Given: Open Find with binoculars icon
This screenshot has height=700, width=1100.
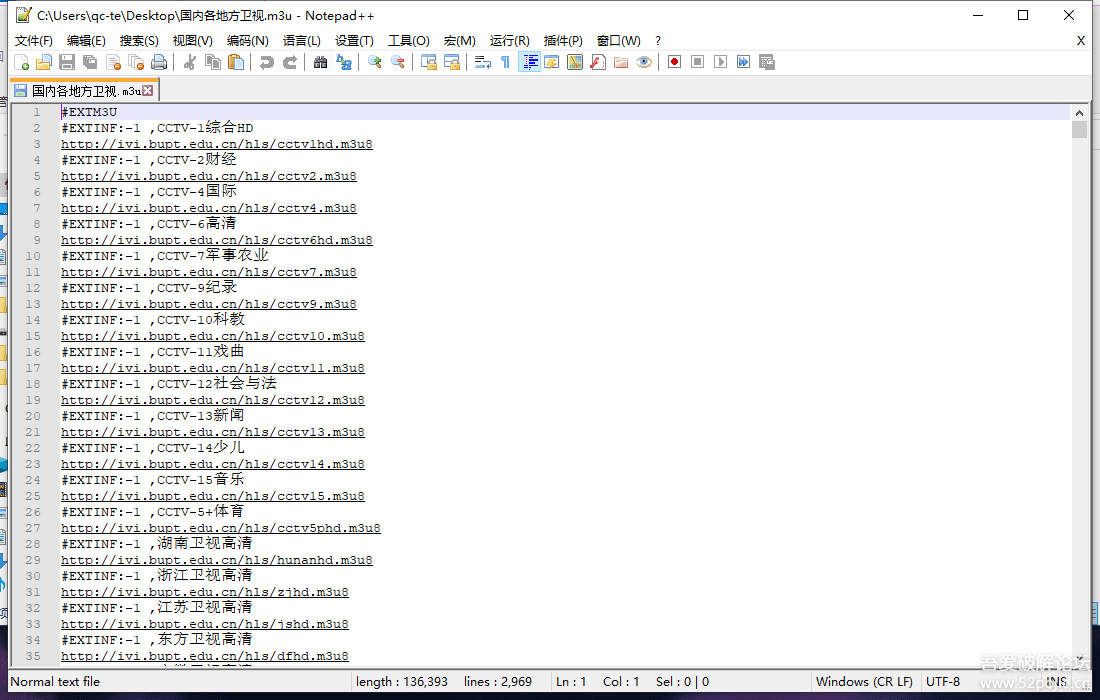Looking at the screenshot, I should (x=321, y=62).
